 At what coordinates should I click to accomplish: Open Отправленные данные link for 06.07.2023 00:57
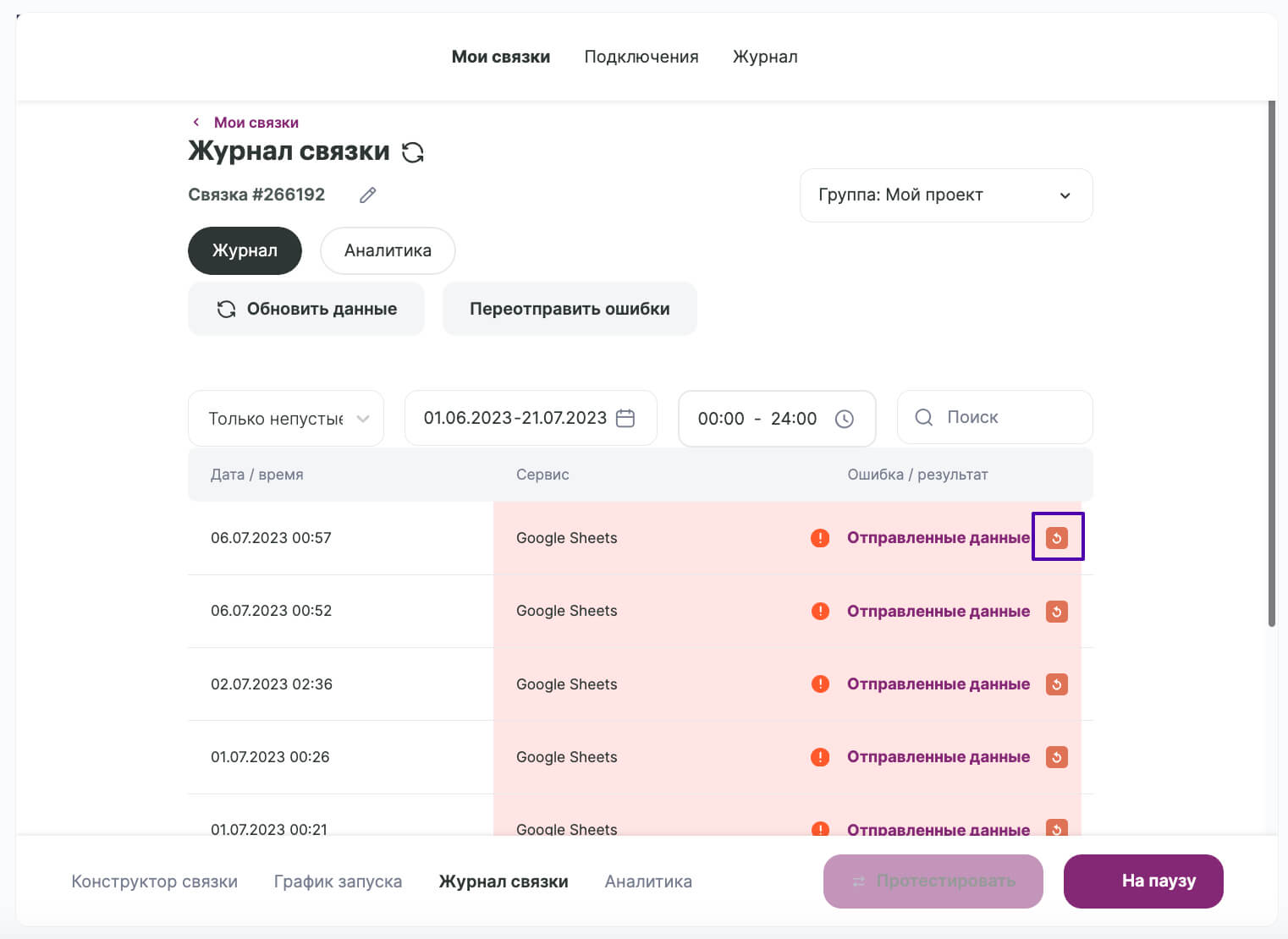(x=938, y=538)
